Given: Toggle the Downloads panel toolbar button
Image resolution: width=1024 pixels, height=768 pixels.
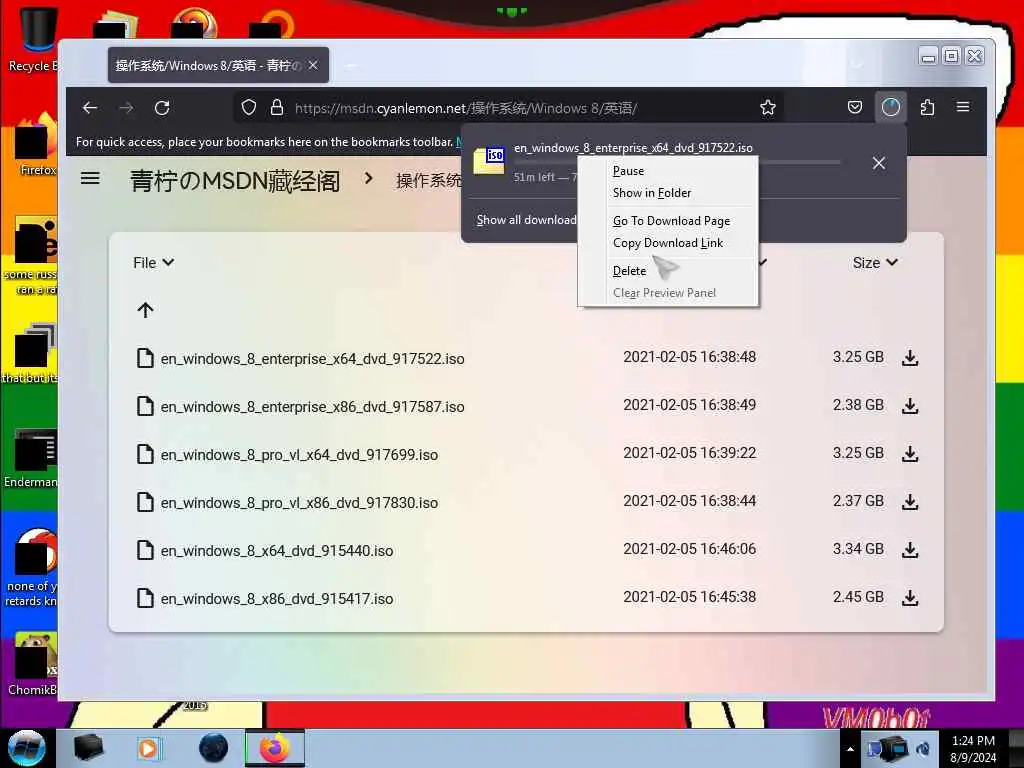Looking at the screenshot, I should [x=891, y=107].
